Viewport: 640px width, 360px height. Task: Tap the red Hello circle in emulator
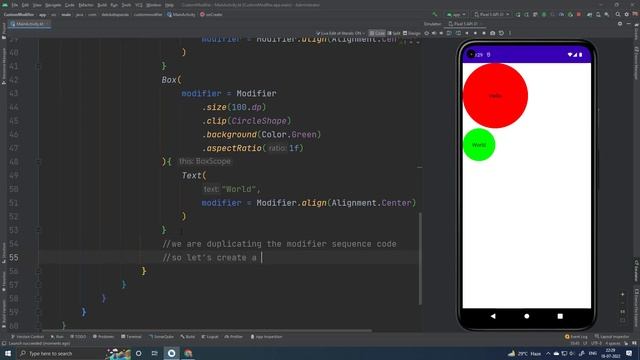click(x=495, y=96)
